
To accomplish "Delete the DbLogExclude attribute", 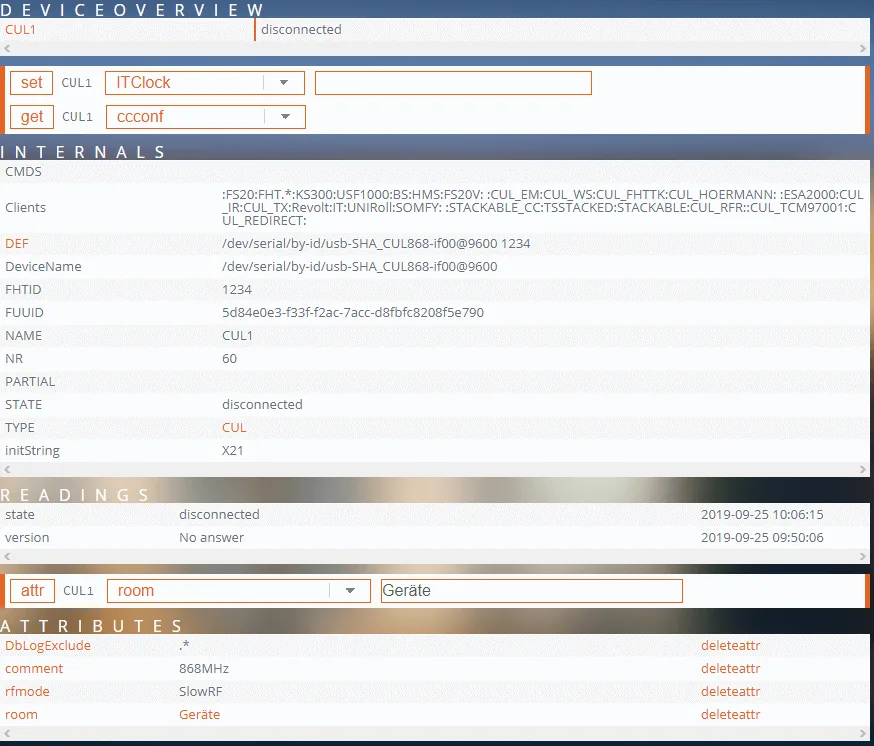I will pyautogui.click(x=731, y=646).
